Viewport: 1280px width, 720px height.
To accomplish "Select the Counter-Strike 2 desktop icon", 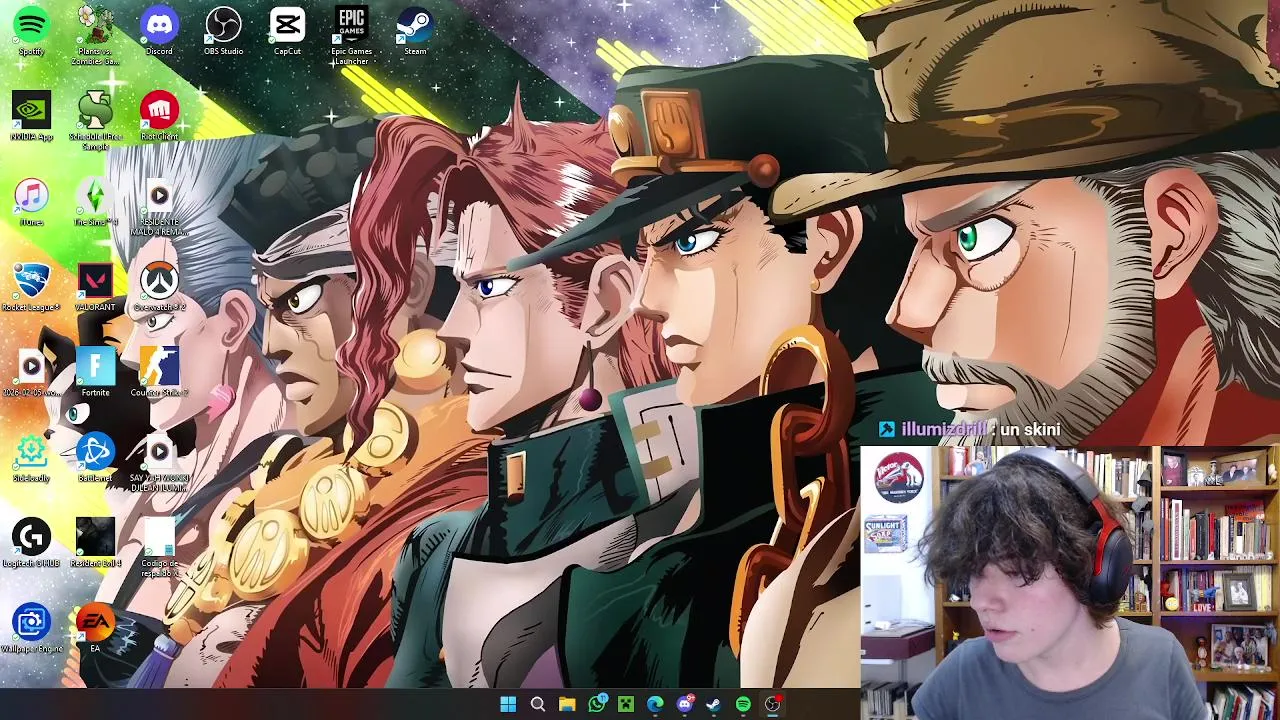I will point(159,373).
